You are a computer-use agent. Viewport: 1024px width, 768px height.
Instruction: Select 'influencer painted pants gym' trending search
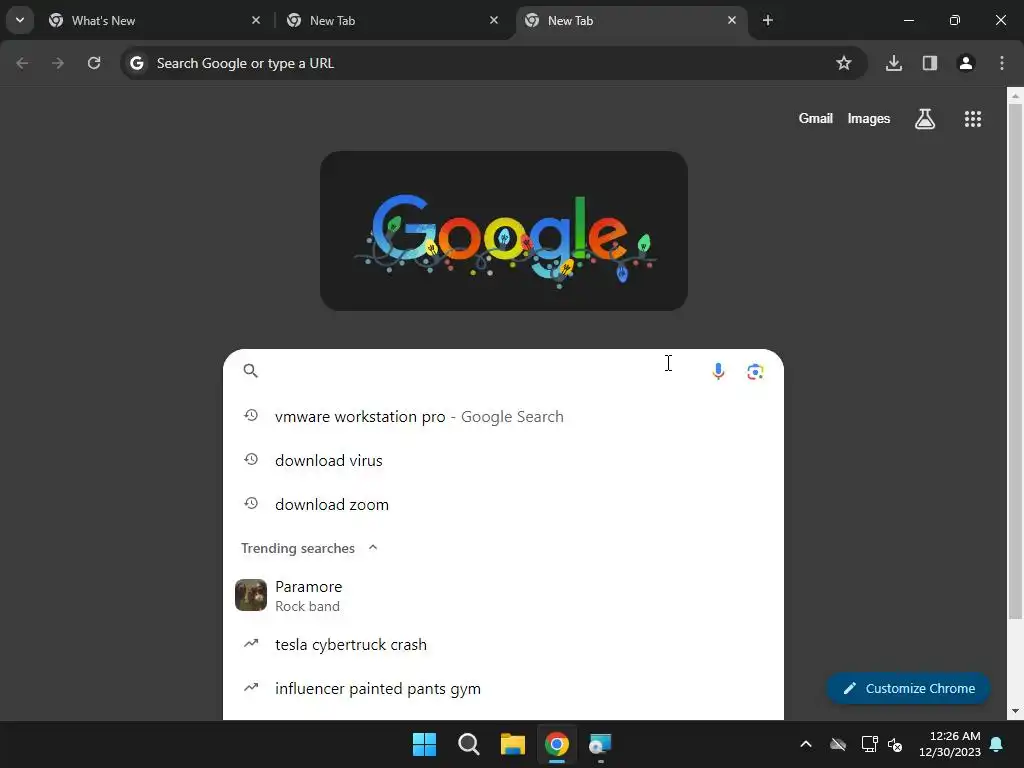pos(503,688)
